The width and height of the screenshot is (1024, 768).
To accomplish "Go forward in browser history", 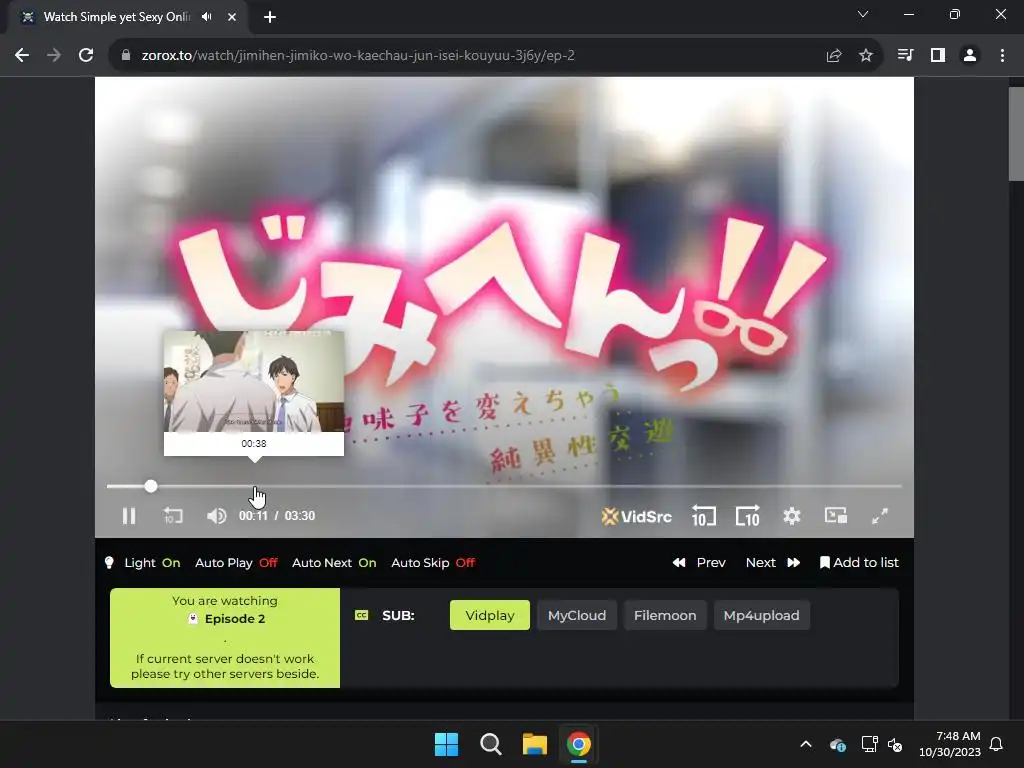I will [54, 56].
